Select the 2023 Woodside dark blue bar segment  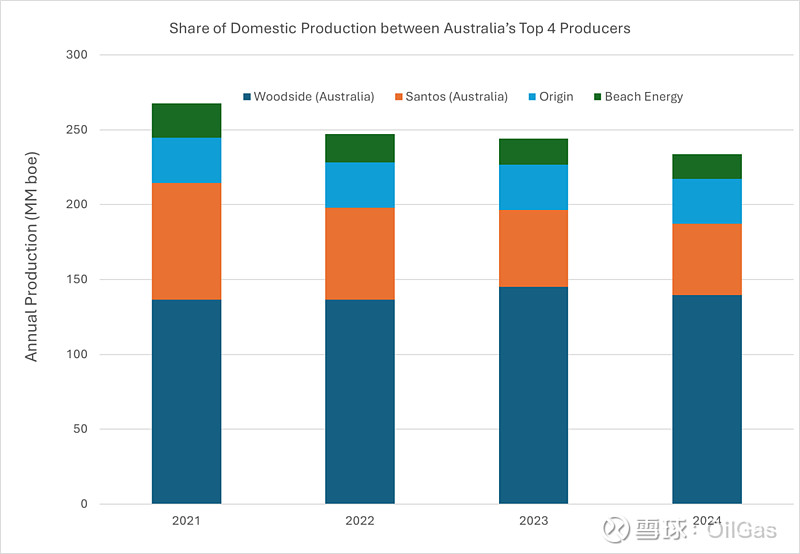tap(534, 395)
